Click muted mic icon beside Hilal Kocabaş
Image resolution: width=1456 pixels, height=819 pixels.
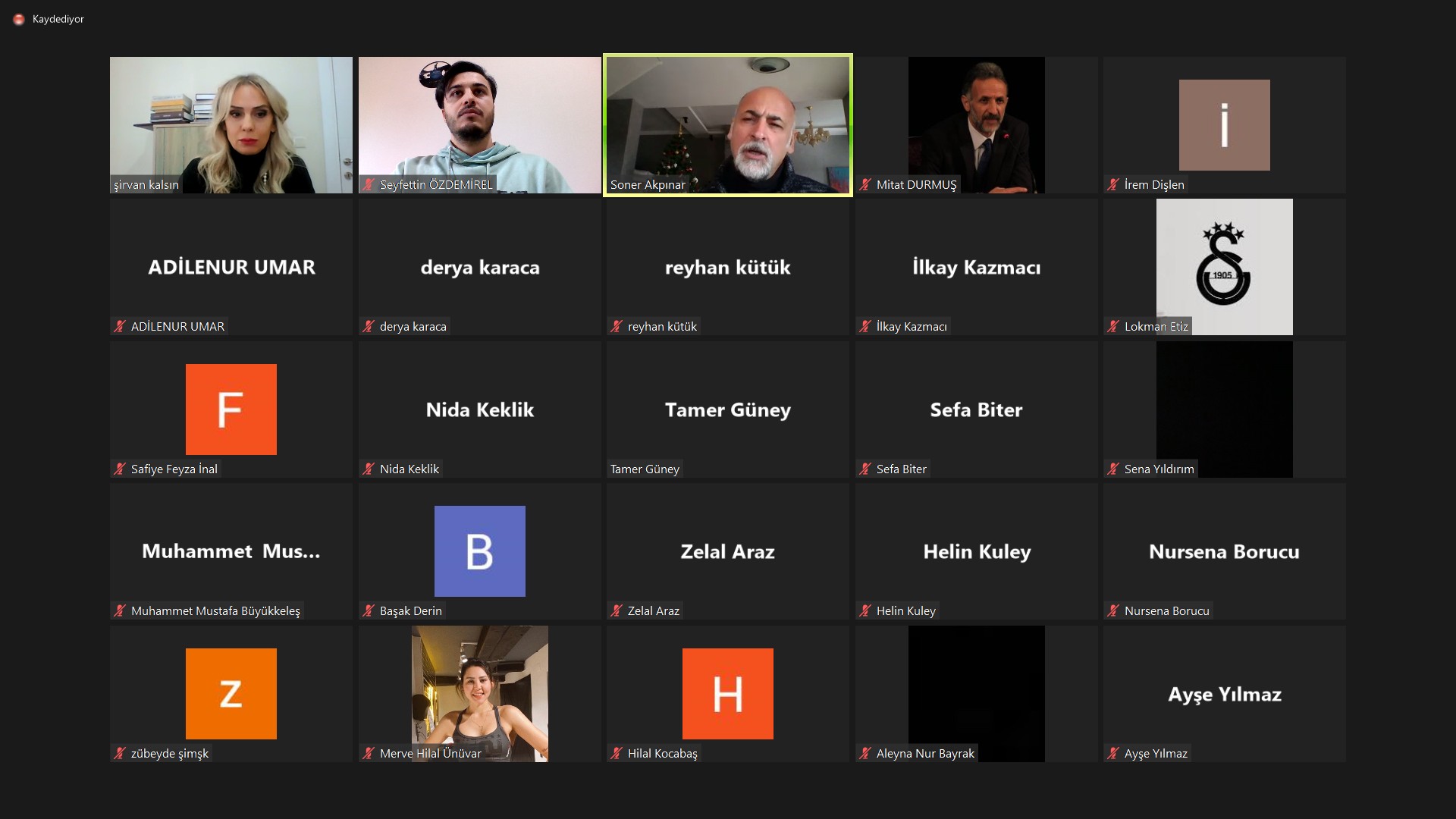click(x=617, y=753)
